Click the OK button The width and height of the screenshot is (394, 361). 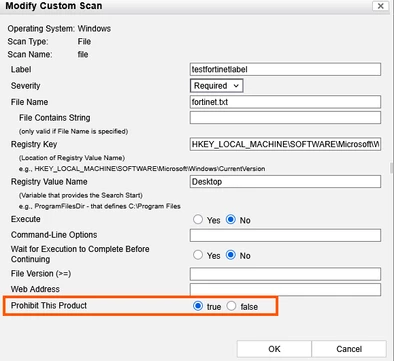tap(274, 349)
